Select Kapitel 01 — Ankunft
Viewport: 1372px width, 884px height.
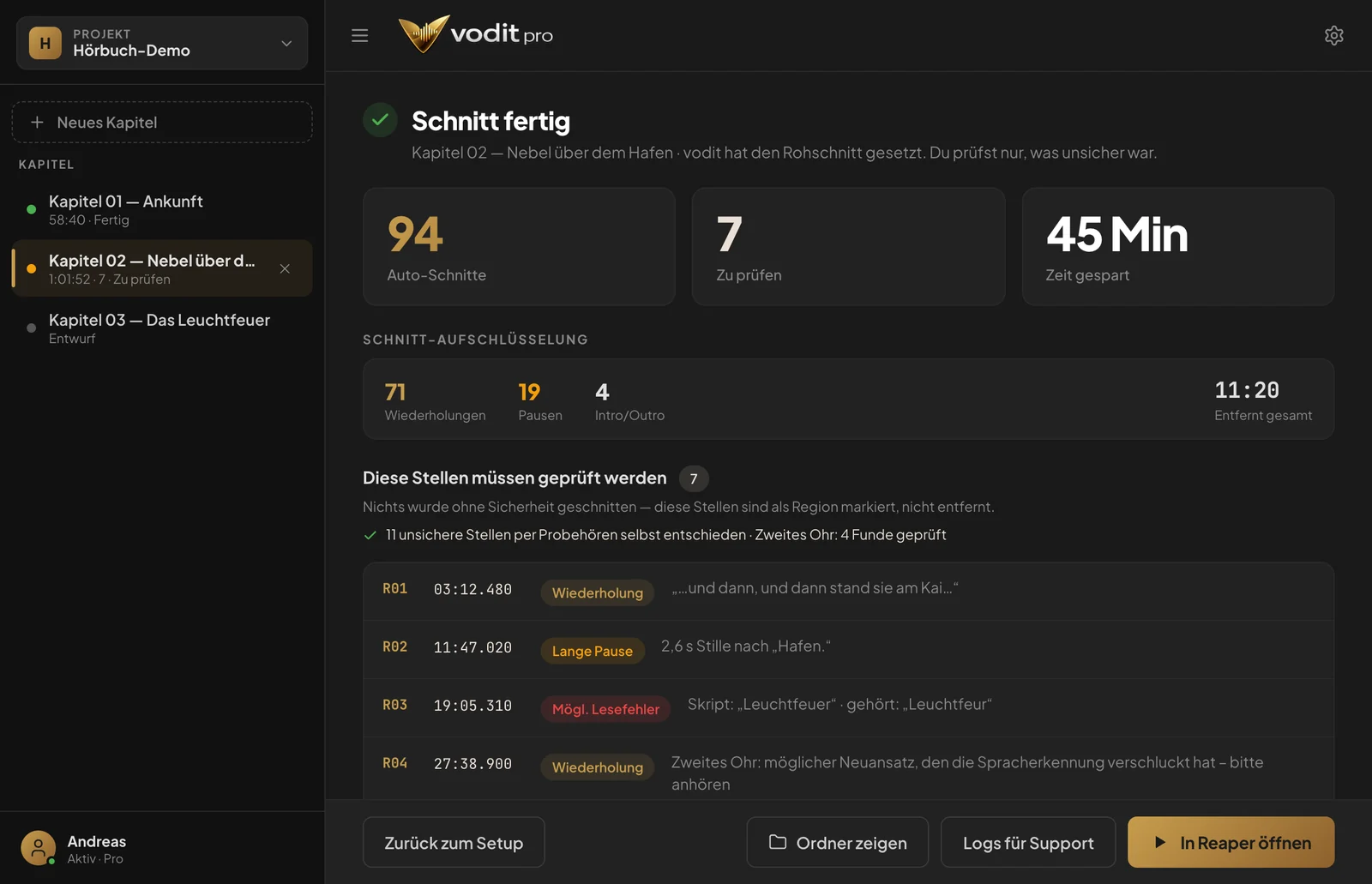pyautogui.click(x=162, y=209)
